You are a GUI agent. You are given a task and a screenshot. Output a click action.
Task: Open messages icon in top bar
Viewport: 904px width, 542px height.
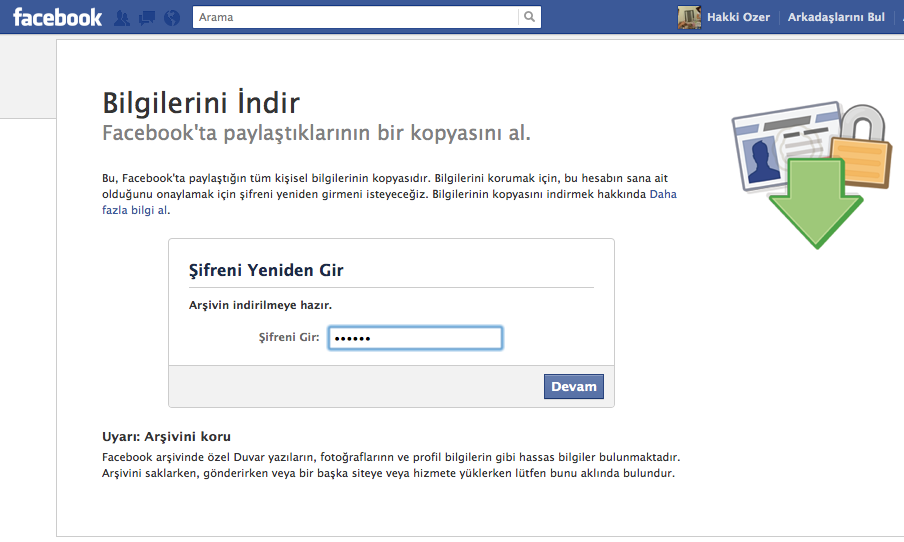(146, 18)
